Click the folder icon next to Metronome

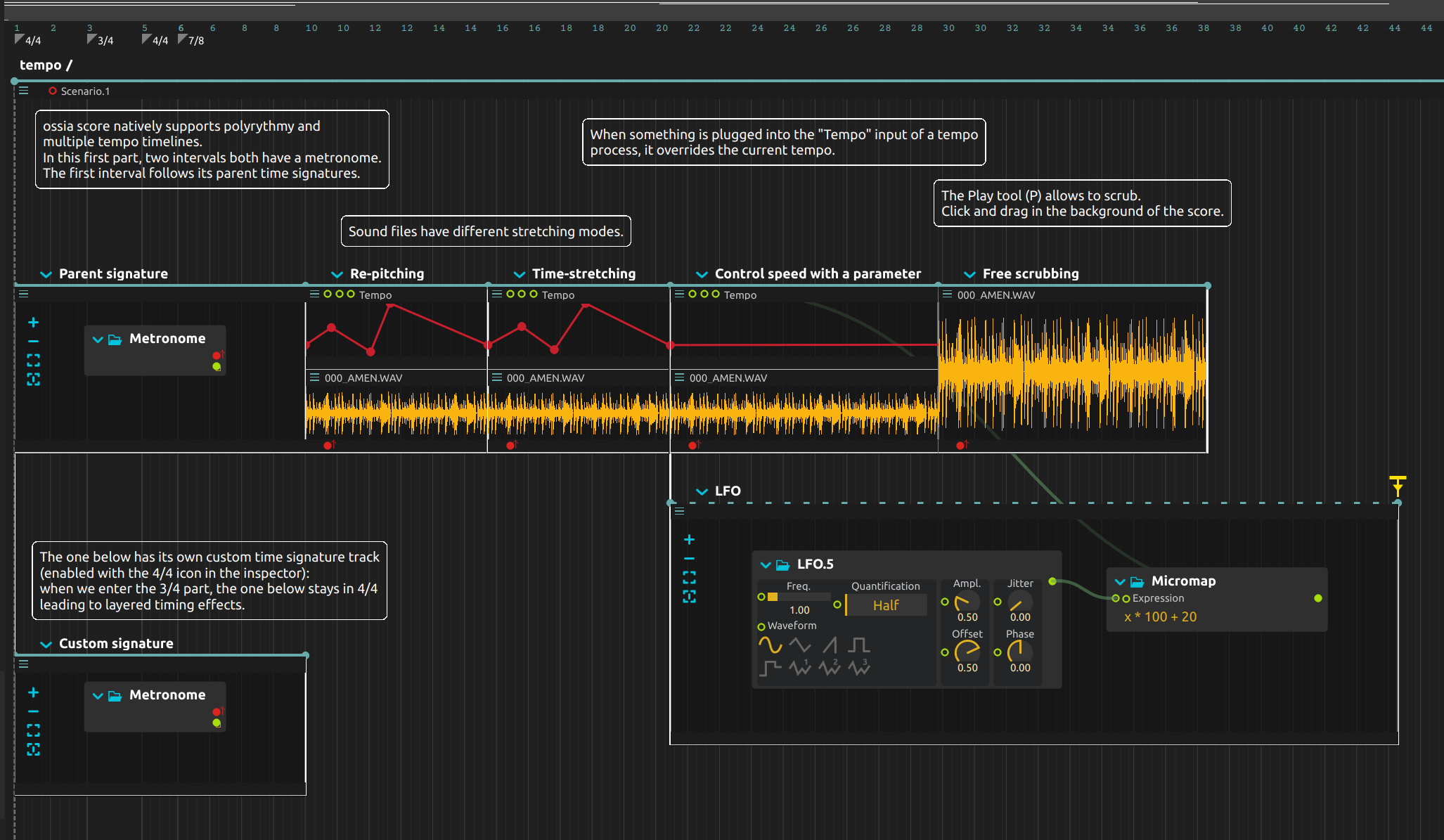(115, 340)
